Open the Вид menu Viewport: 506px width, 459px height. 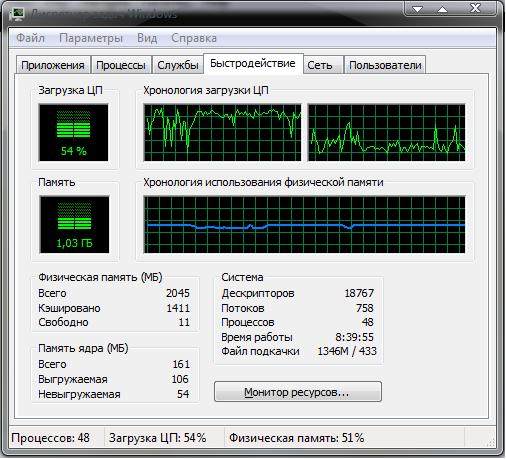pyautogui.click(x=147, y=38)
